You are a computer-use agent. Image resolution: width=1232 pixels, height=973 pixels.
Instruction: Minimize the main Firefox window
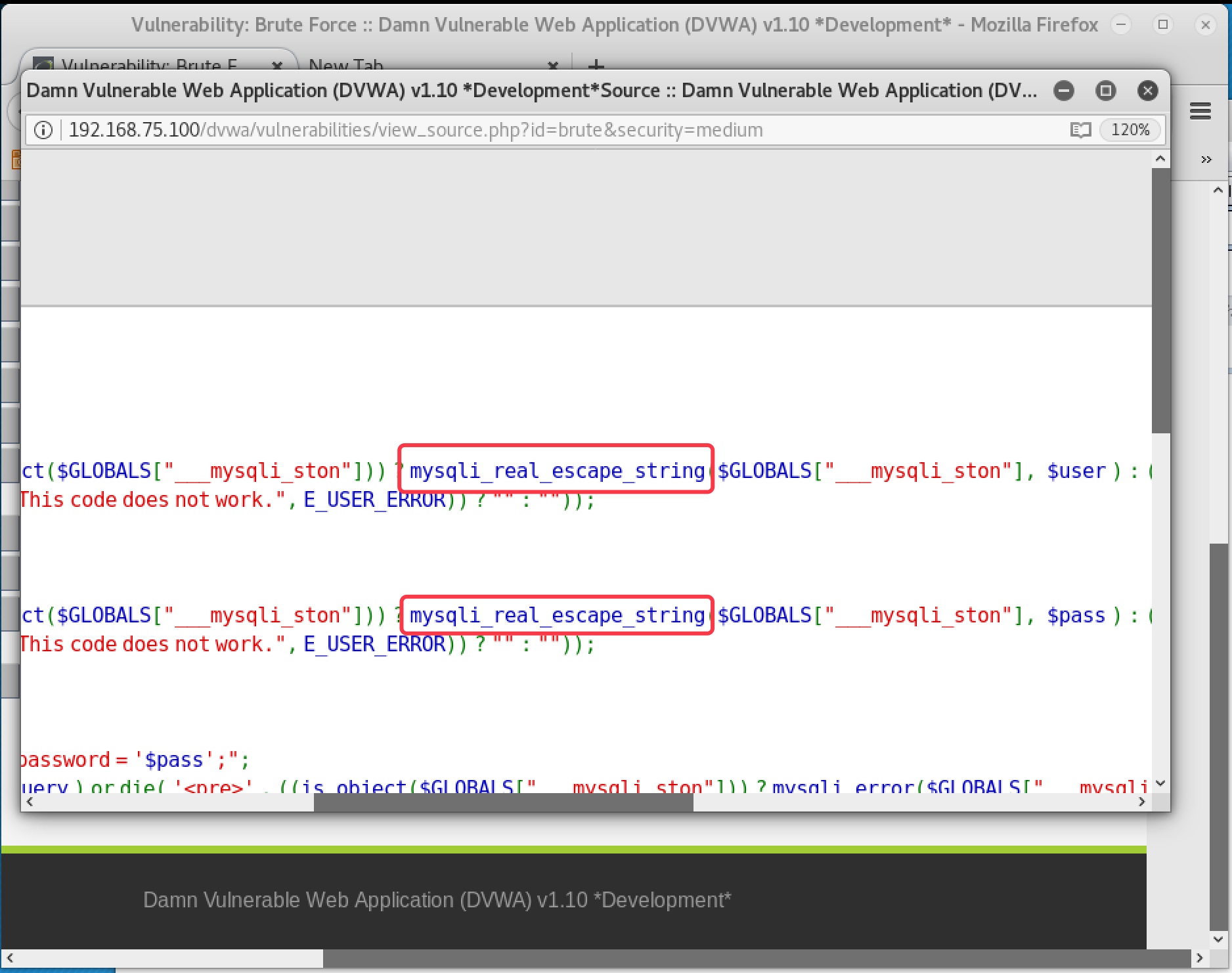coord(1121,25)
